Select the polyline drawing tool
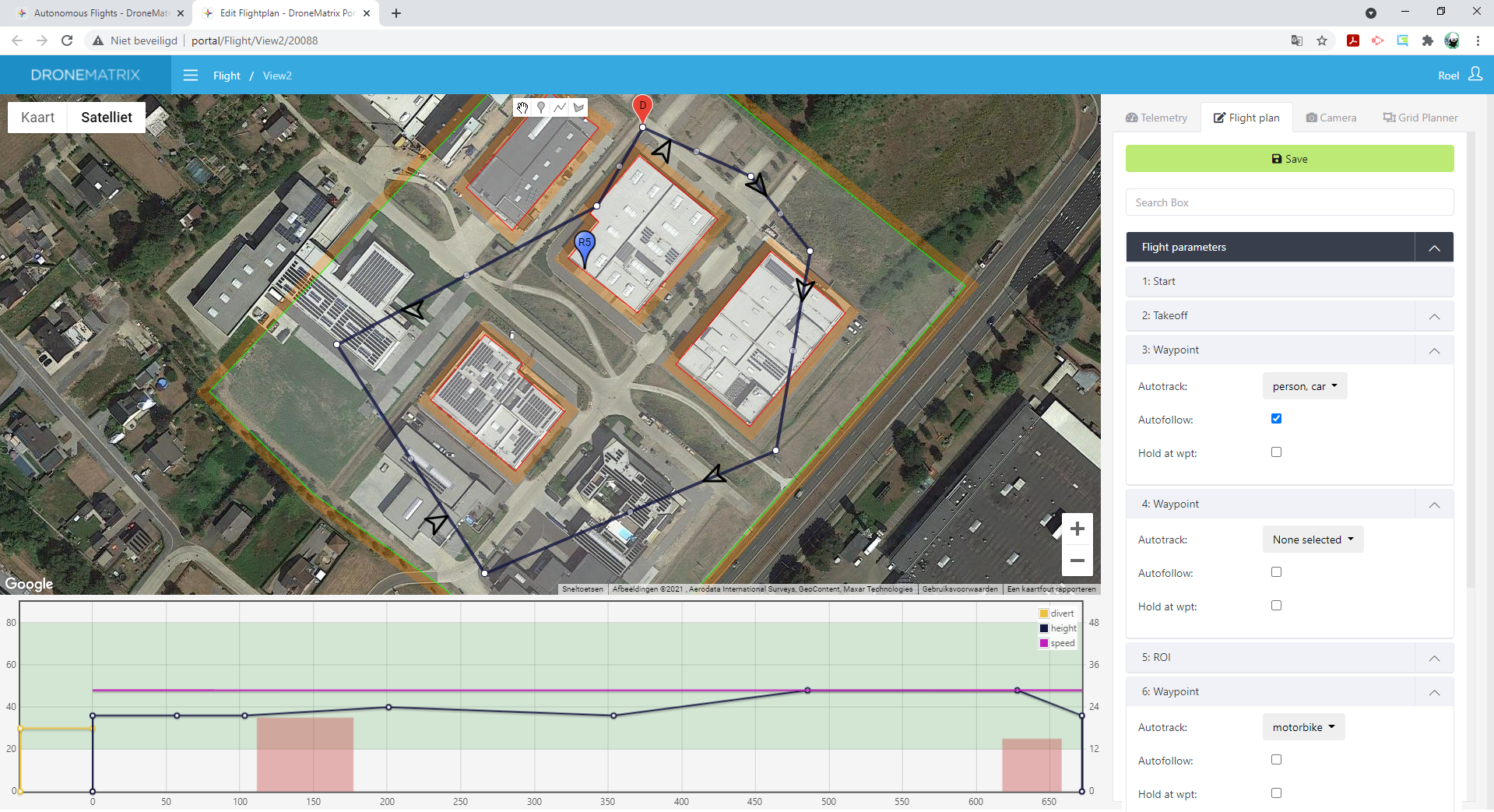The height and width of the screenshot is (812, 1494). tap(560, 107)
